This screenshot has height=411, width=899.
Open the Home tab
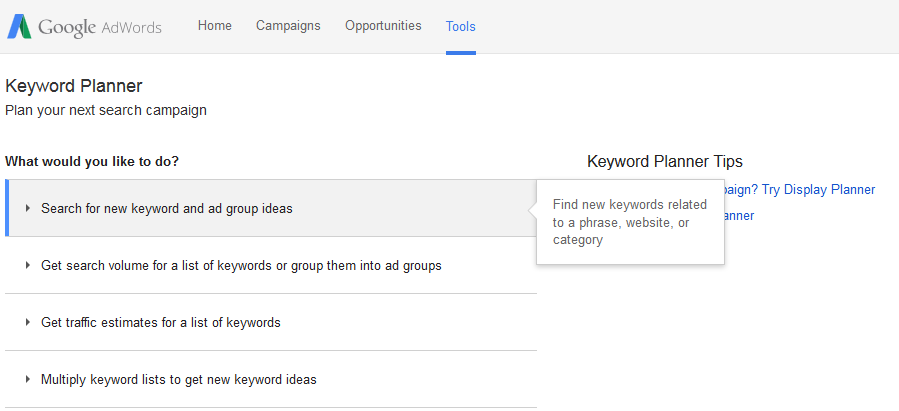214,26
